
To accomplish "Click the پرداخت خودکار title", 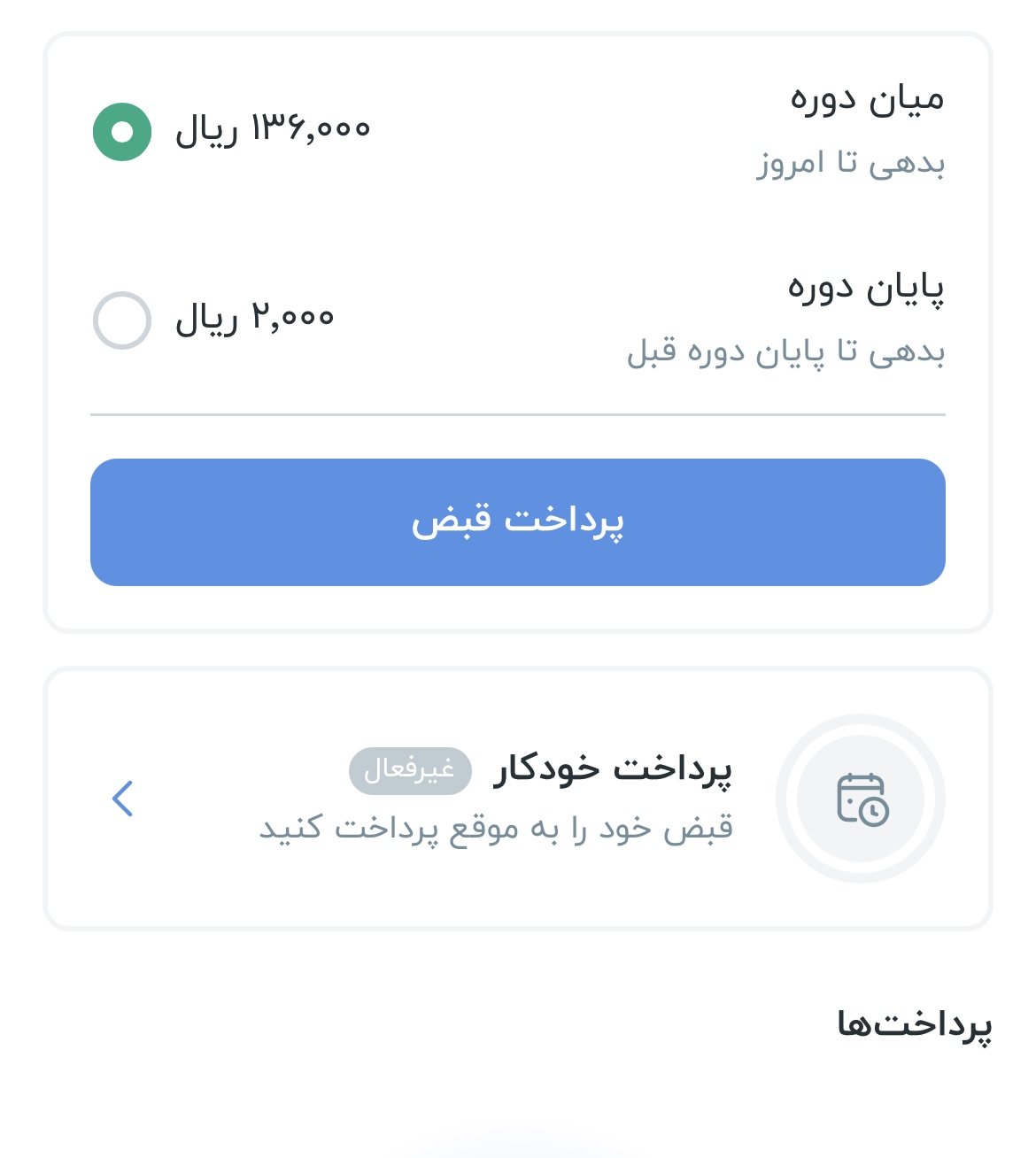I will pyautogui.click(x=613, y=768).
